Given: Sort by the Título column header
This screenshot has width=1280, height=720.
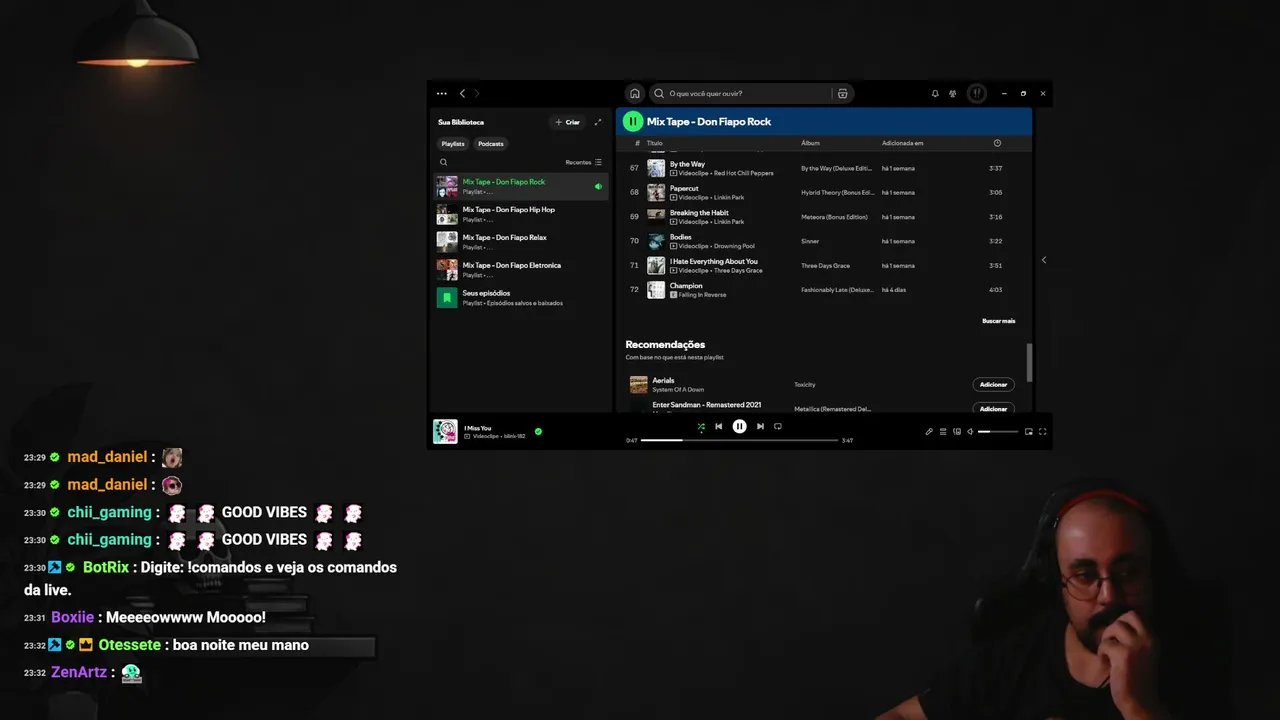Looking at the screenshot, I should (654, 143).
